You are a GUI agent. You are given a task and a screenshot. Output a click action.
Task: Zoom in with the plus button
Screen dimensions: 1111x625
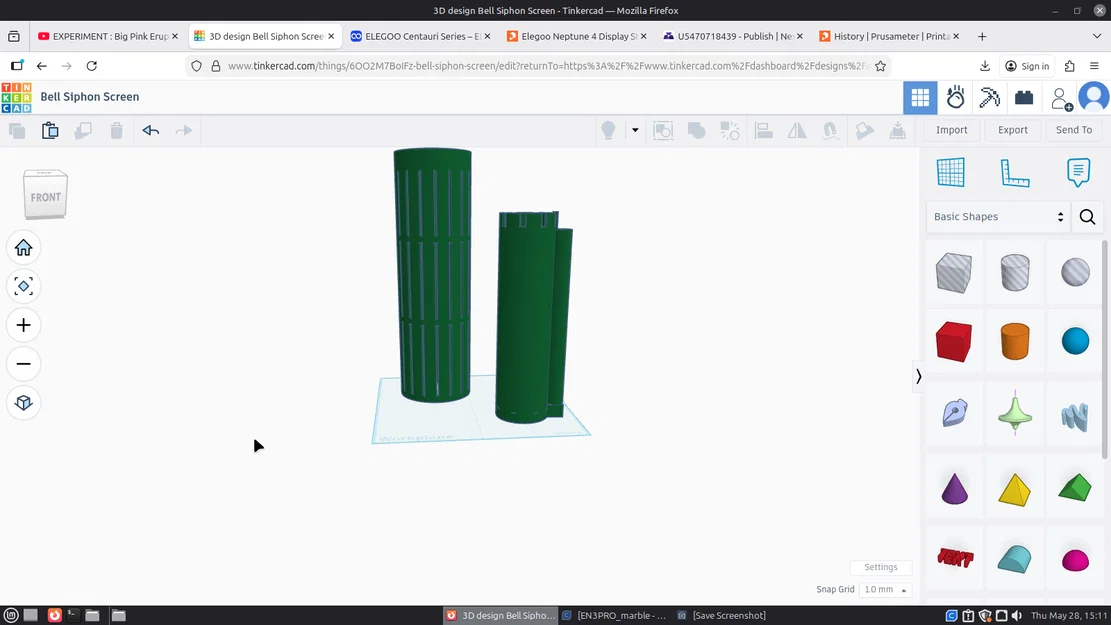click(x=23, y=325)
